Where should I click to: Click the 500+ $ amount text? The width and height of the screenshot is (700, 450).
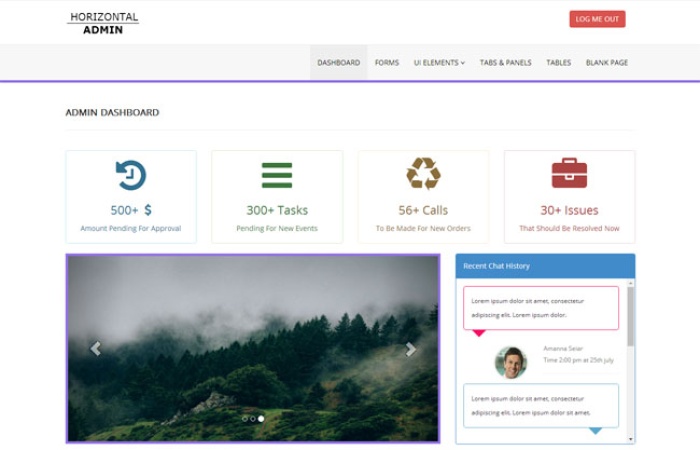tap(131, 210)
